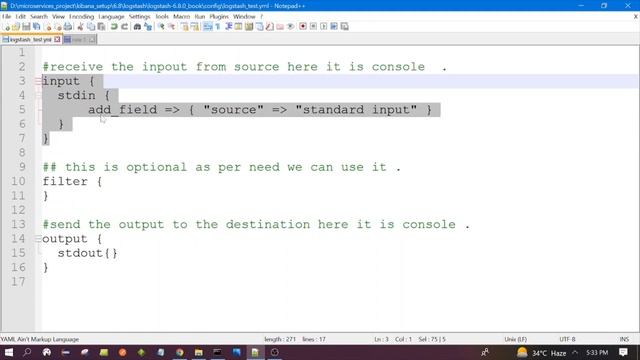Collapse the output block fold marker
Viewport: 640px width, 360px height.
(38, 239)
